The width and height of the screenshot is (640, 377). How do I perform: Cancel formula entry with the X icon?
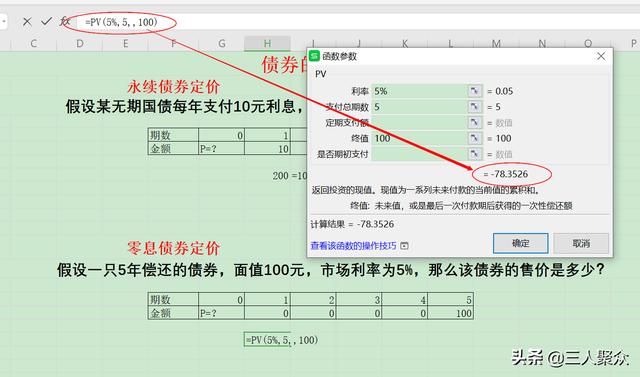click(27, 22)
